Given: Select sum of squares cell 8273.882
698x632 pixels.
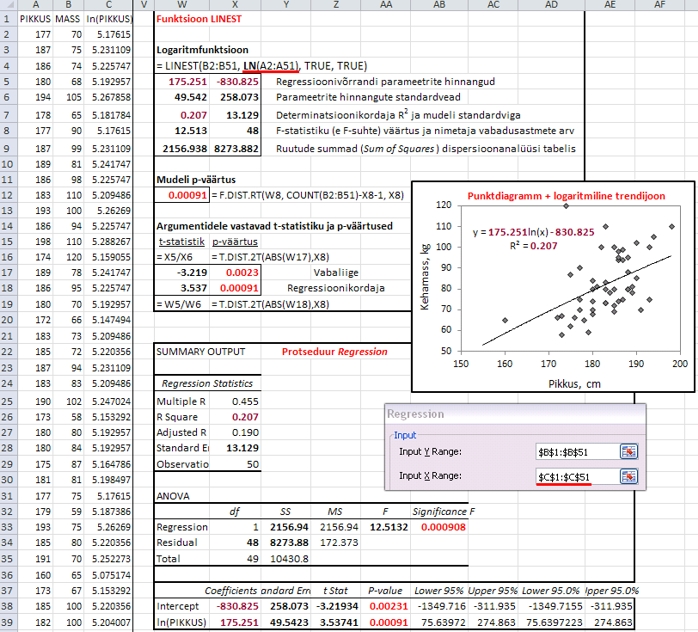Looking at the screenshot, I should [x=235, y=148].
